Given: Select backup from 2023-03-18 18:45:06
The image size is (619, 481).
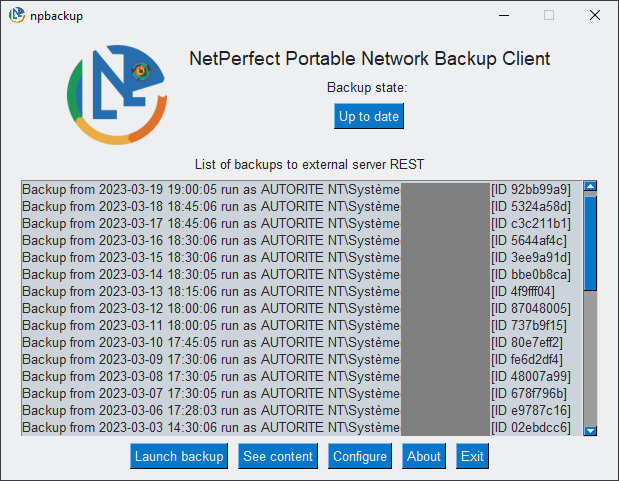Looking at the screenshot, I should pyautogui.click(x=302, y=207).
